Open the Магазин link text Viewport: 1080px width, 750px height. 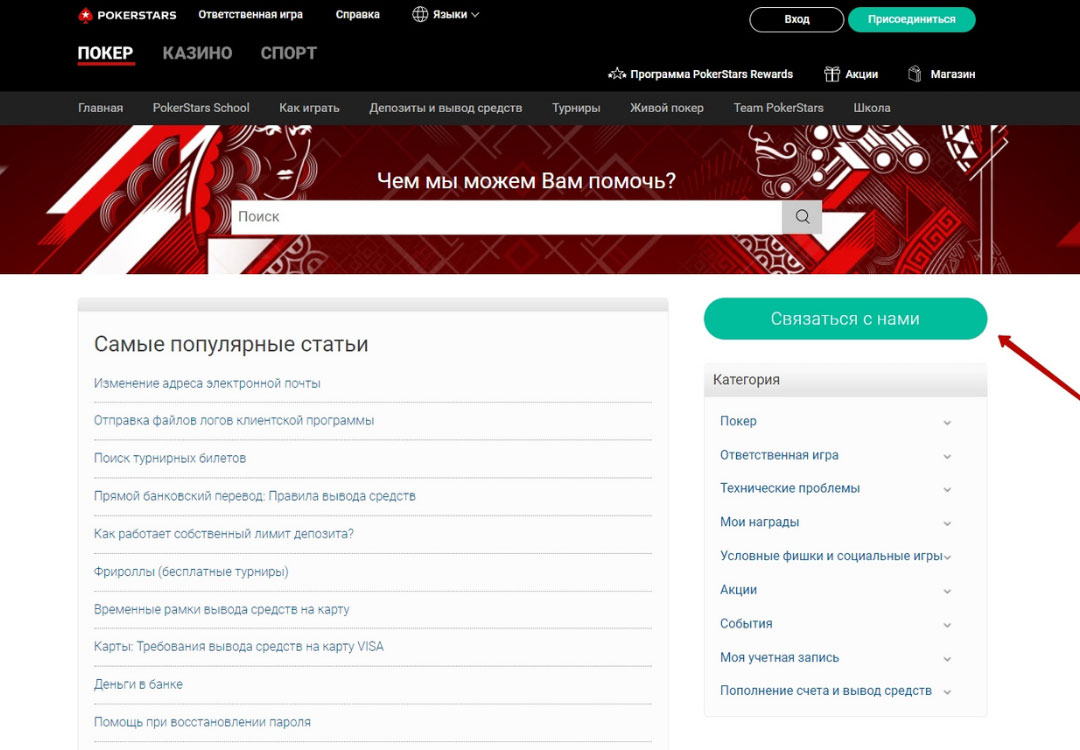click(x=953, y=74)
